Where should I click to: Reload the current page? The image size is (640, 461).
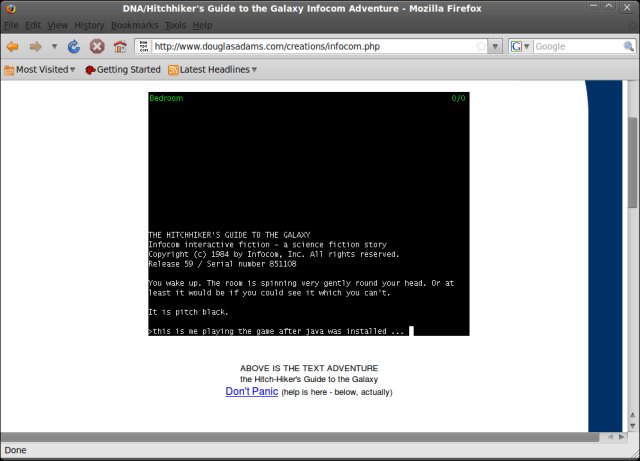pyautogui.click(x=73, y=47)
